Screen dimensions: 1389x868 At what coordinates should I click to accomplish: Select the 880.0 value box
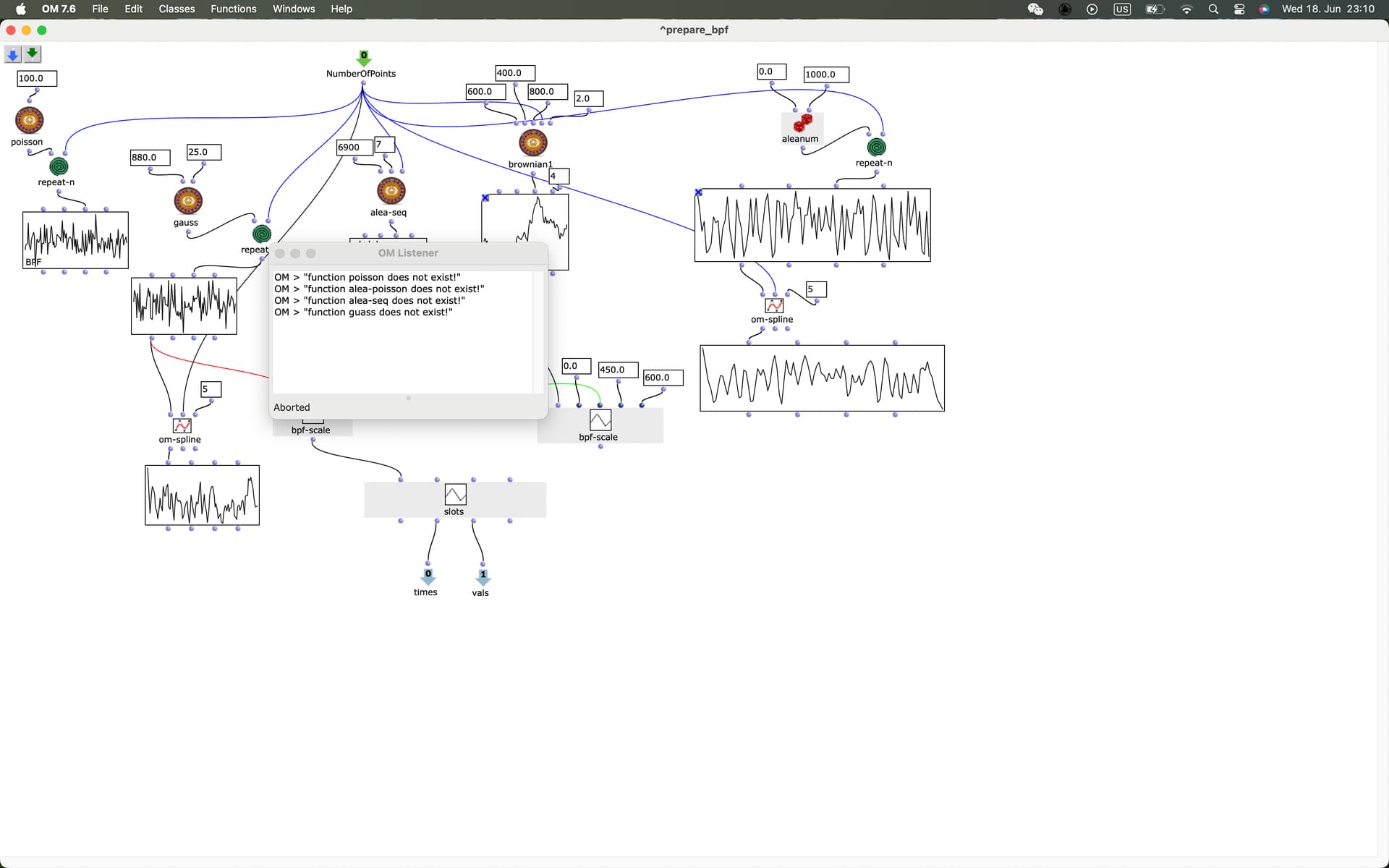[x=150, y=158]
